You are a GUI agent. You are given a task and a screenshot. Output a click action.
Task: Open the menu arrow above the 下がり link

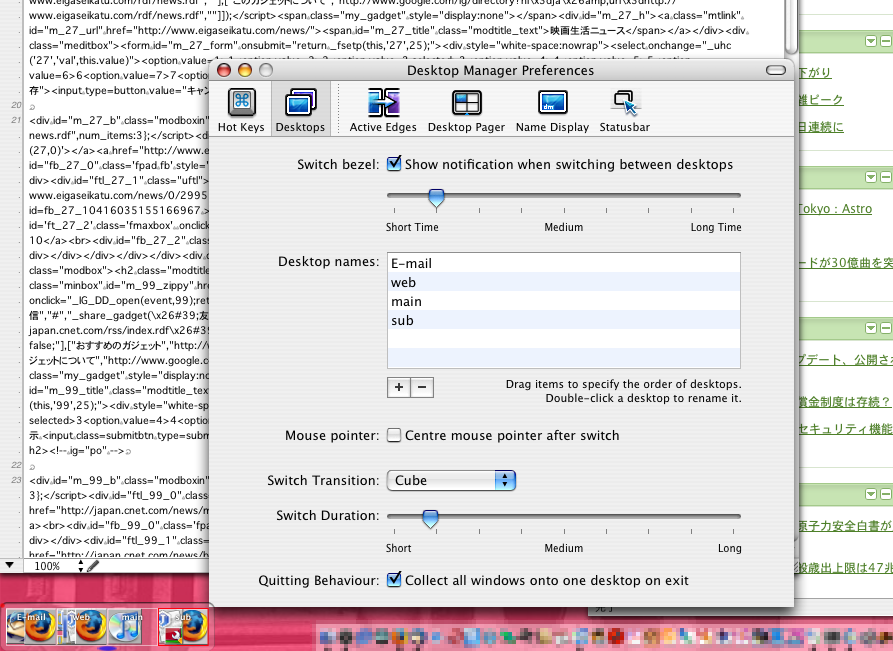pyautogui.click(x=871, y=41)
